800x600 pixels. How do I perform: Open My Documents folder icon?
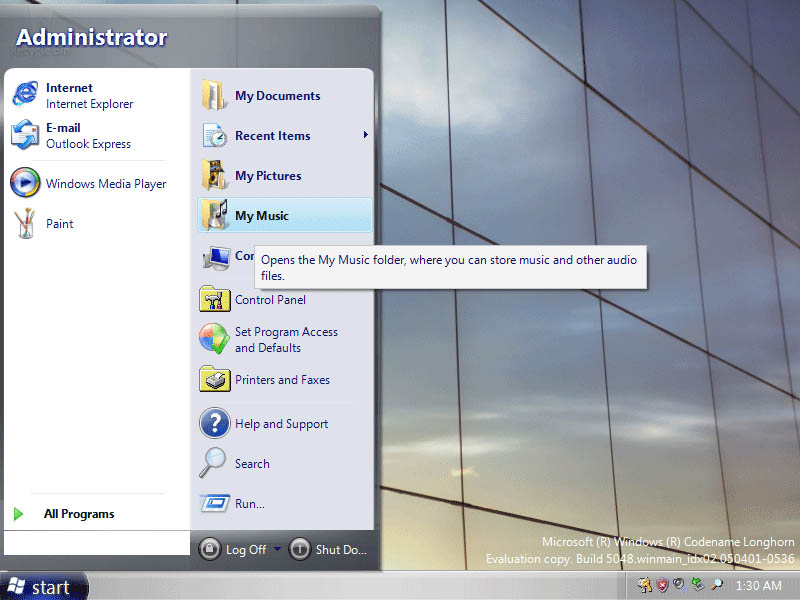213,95
